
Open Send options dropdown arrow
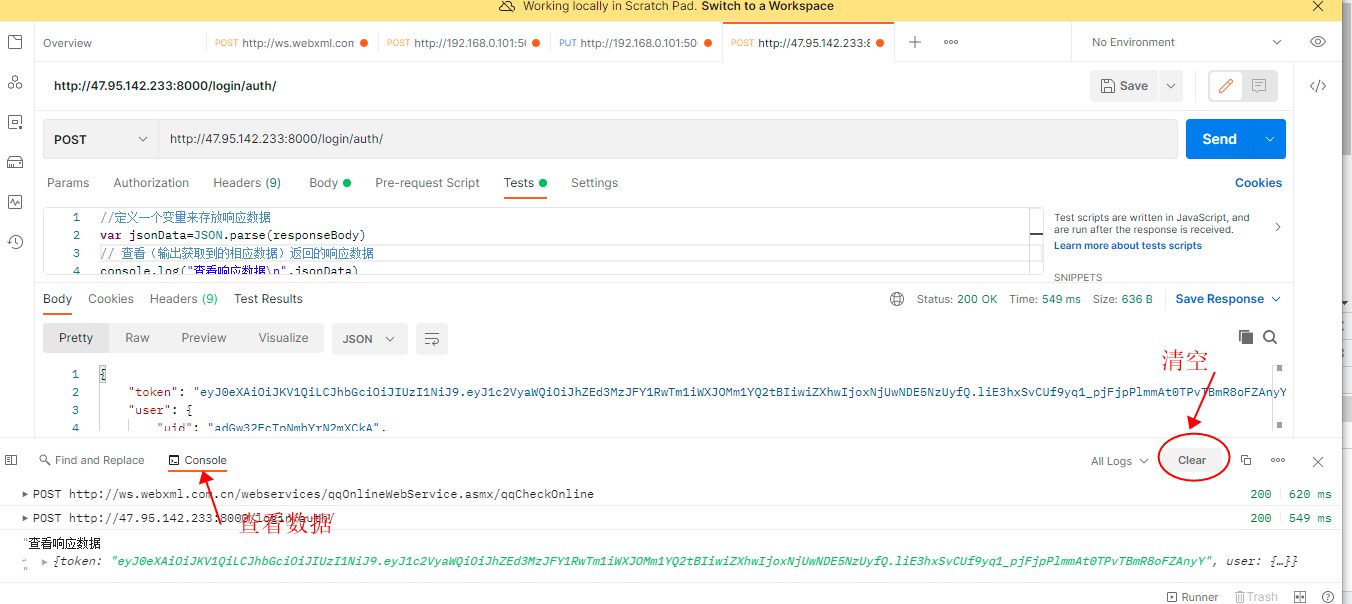pos(1270,139)
